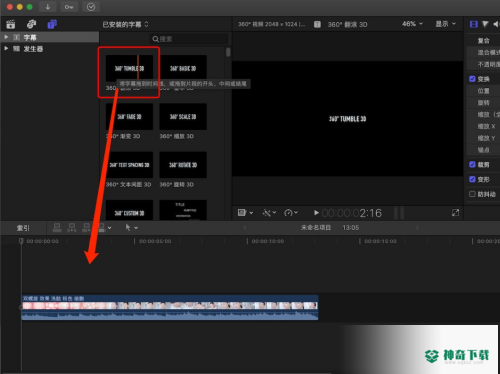Click the 复合 section header
Viewport: 500px width, 374px height.
pyautogui.click(x=483, y=41)
